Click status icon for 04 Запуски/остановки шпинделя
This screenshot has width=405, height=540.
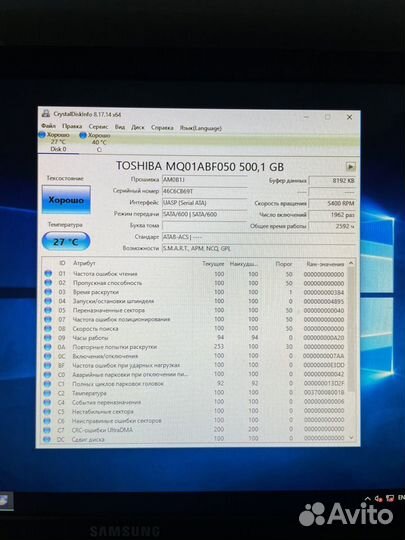[x=48, y=301]
